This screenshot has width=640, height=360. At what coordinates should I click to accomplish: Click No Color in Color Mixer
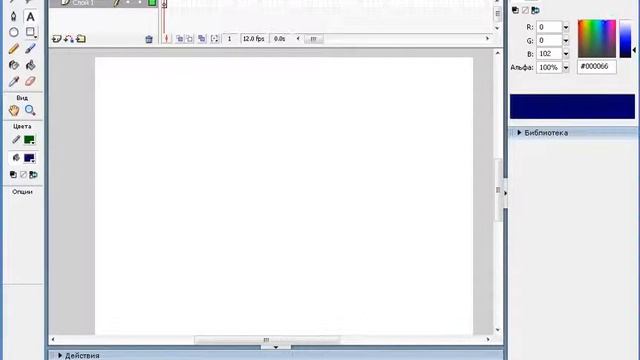pyautogui.click(x=525, y=10)
